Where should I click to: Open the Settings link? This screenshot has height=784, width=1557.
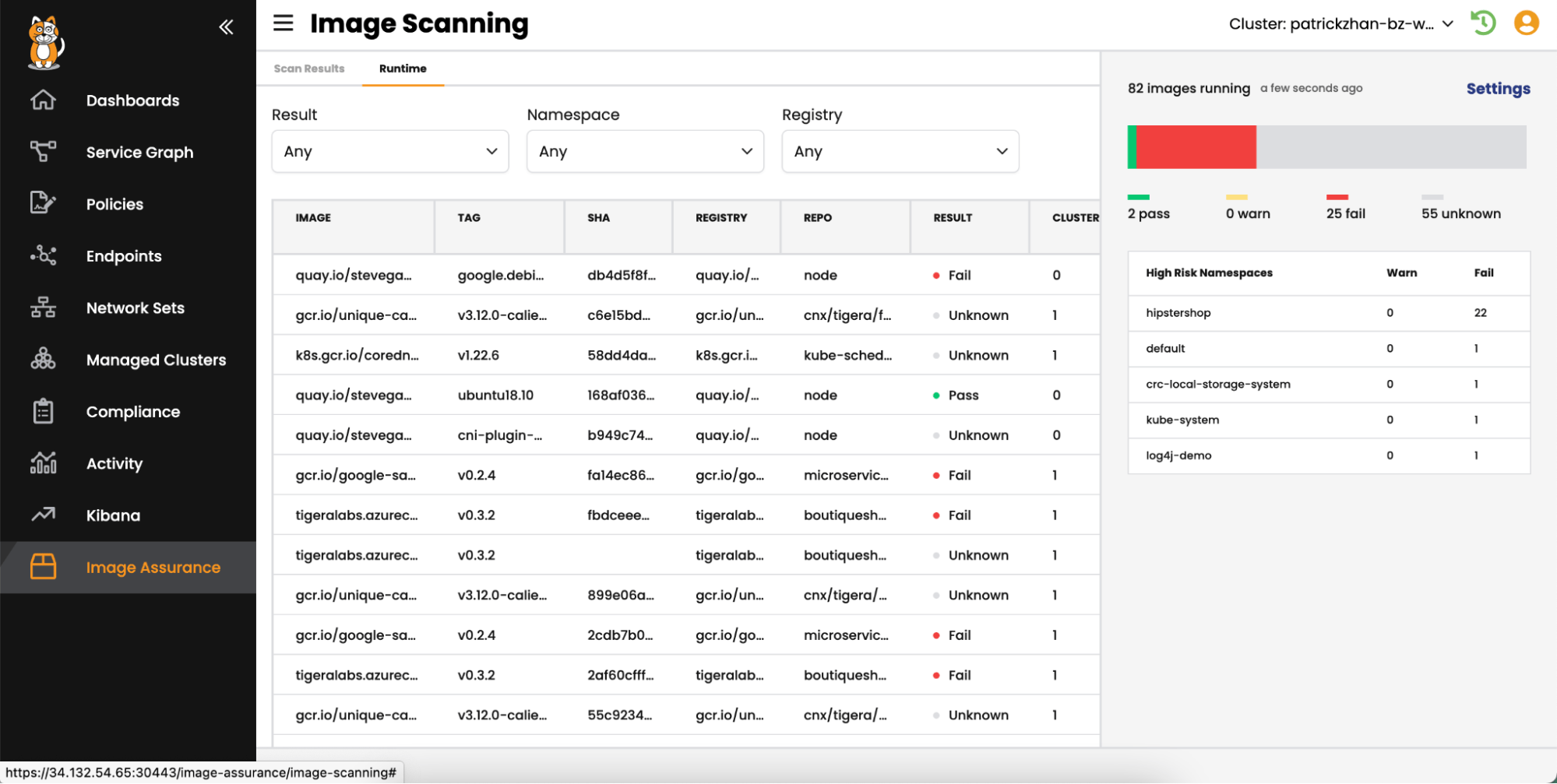(x=1498, y=89)
